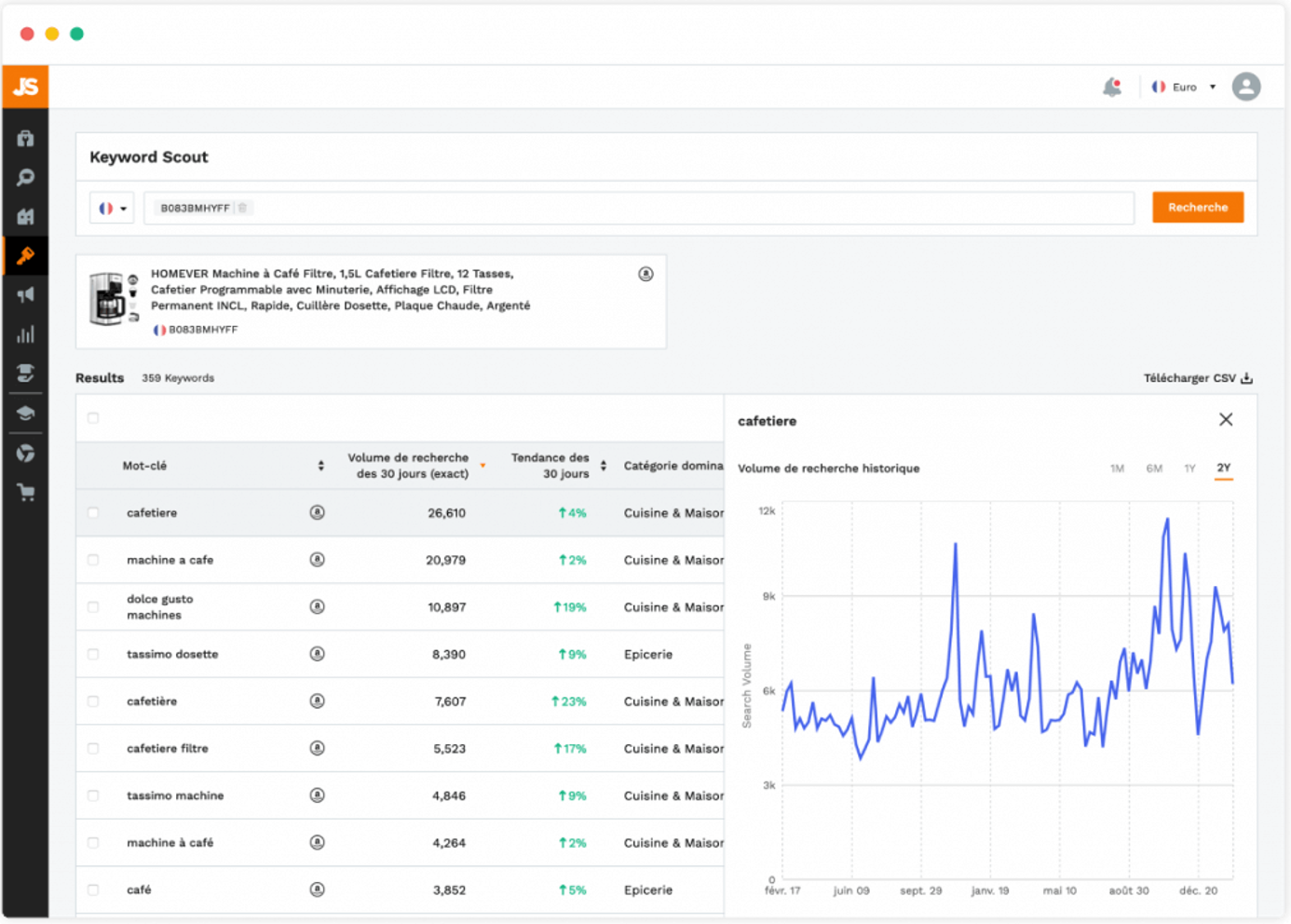Close the cafetiere history panel
Image resolution: width=1291 pixels, height=924 pixels.
1226,419
